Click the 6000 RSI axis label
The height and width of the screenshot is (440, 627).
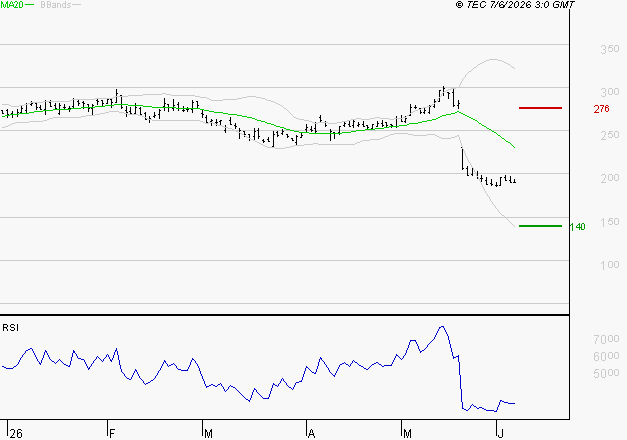(607, 356)
